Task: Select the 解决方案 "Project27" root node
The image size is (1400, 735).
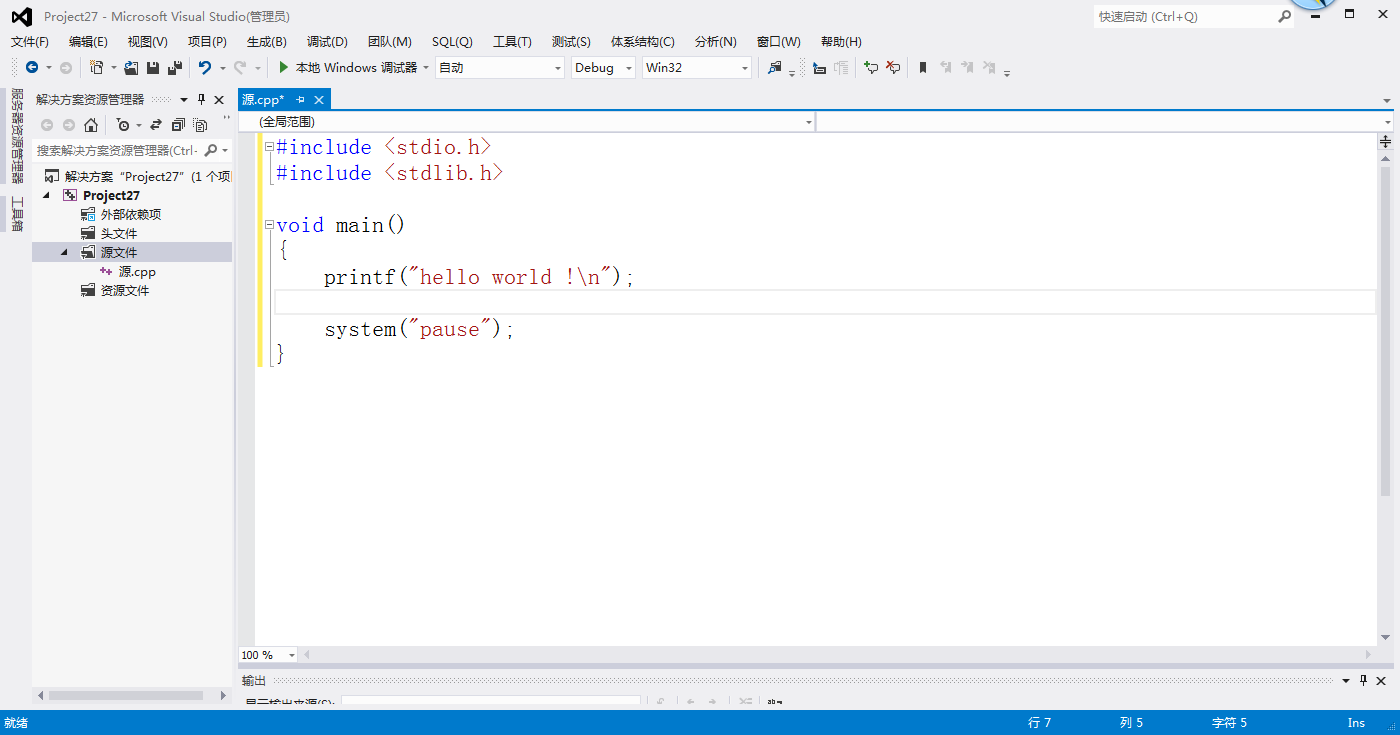Action: pos(138,176)
